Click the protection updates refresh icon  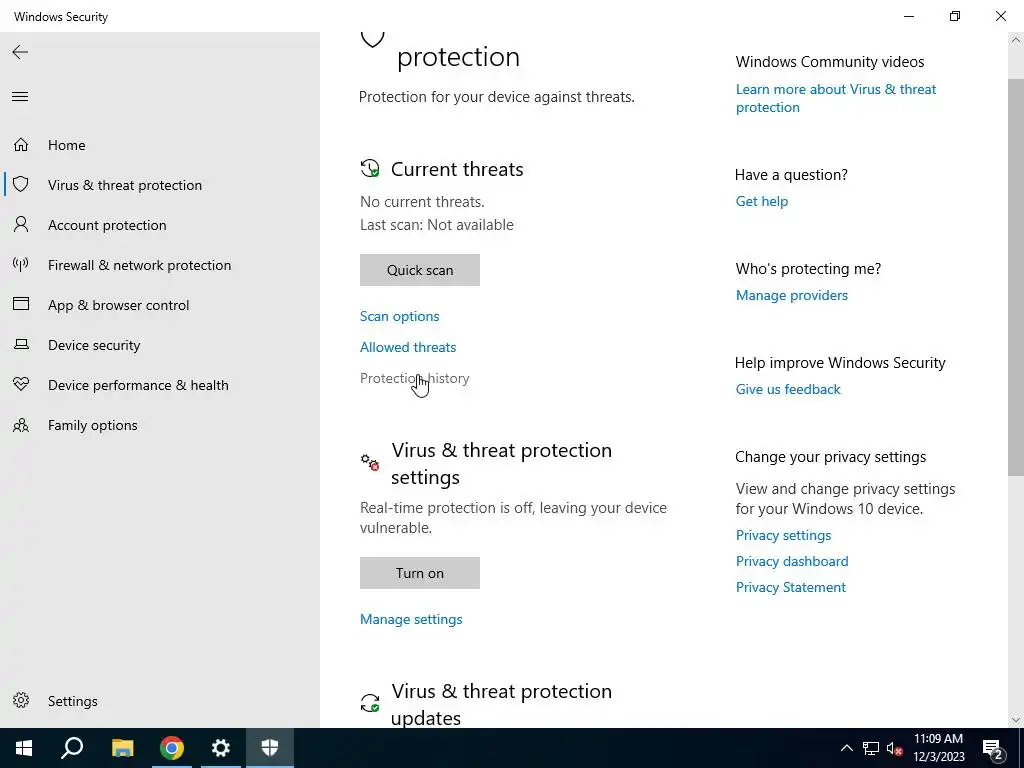coord(370,703)
